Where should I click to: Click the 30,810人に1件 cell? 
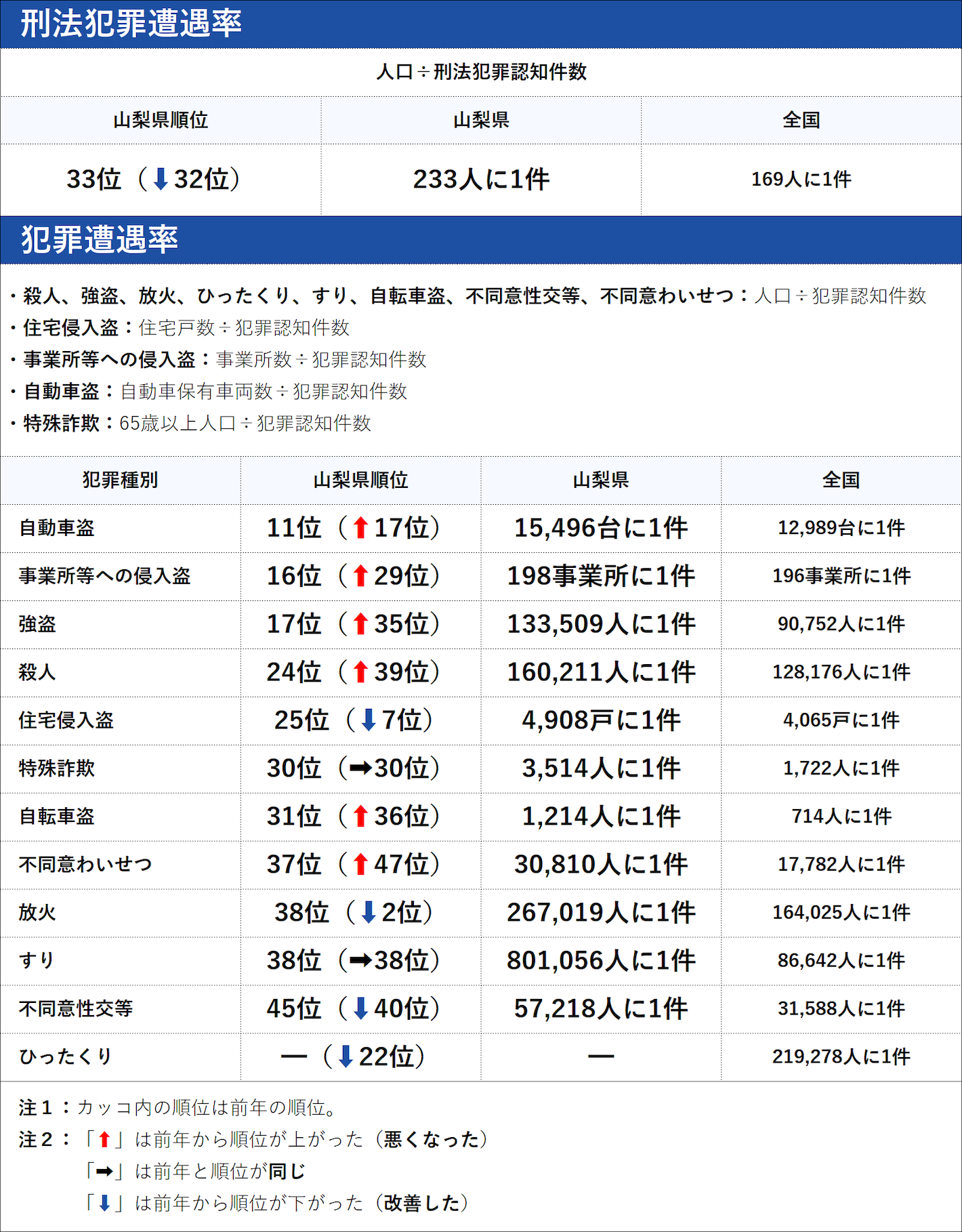pyautogui.click(x=601, y=865)
